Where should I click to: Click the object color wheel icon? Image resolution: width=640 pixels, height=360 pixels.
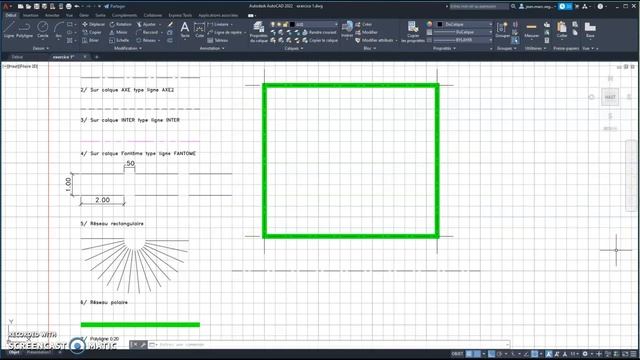[429, 24]
